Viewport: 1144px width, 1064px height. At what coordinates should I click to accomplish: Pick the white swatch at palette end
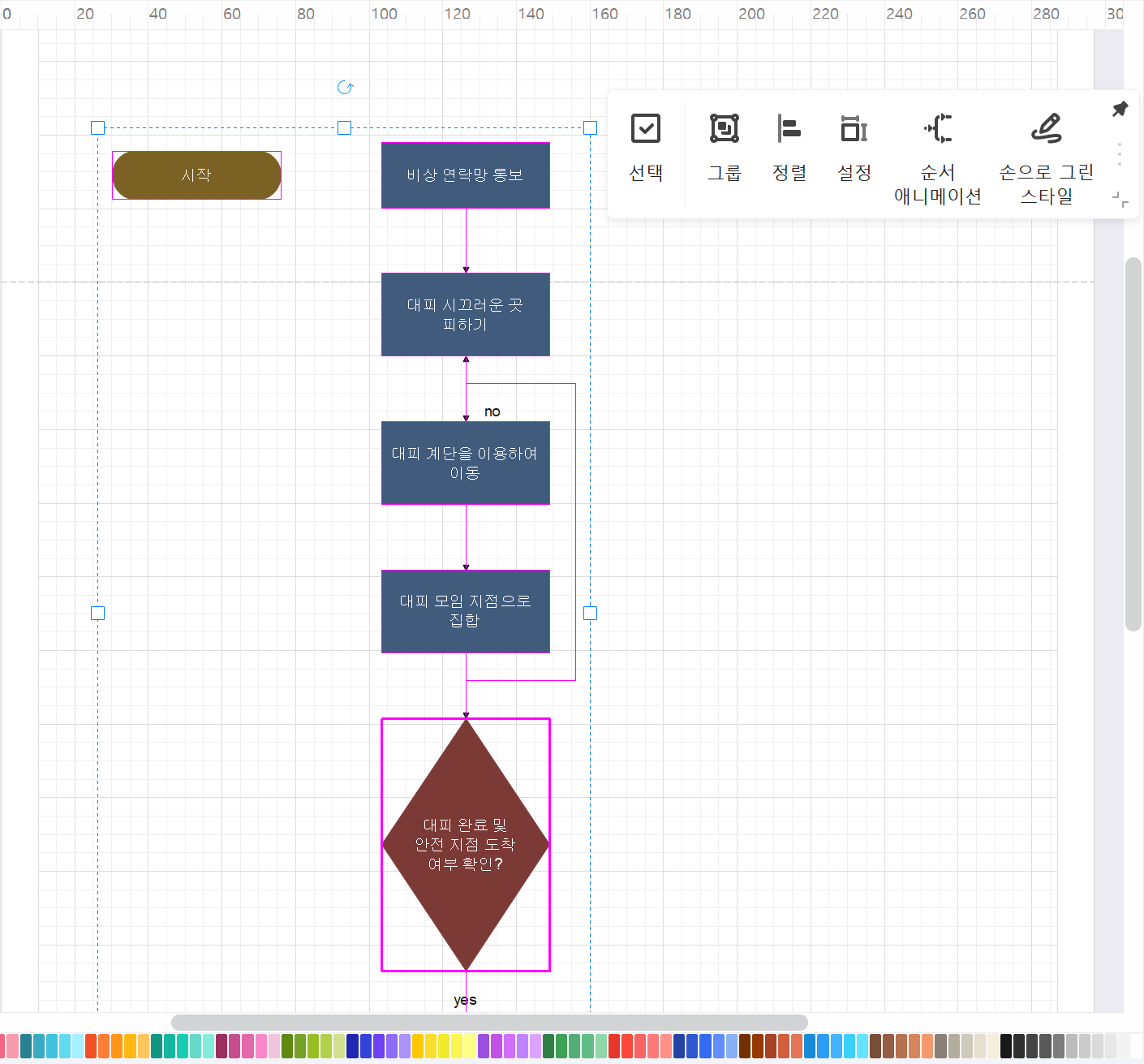pyautogui.click(x=1137, y=1045)
